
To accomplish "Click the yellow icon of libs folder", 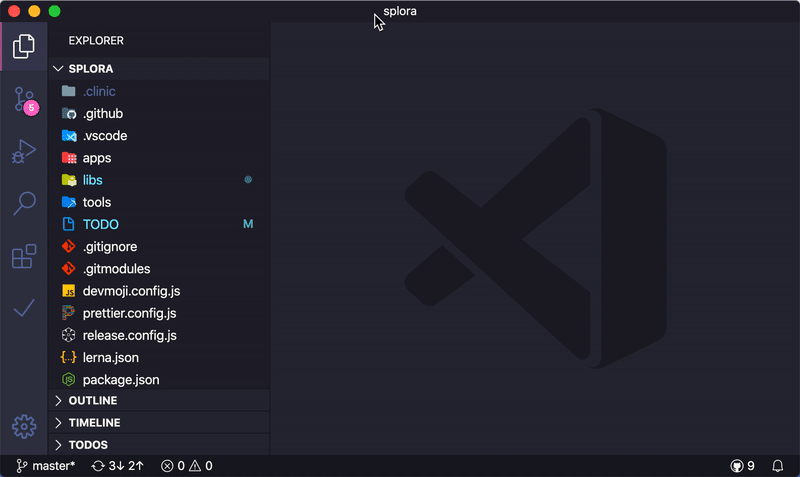I will (69, 180).
